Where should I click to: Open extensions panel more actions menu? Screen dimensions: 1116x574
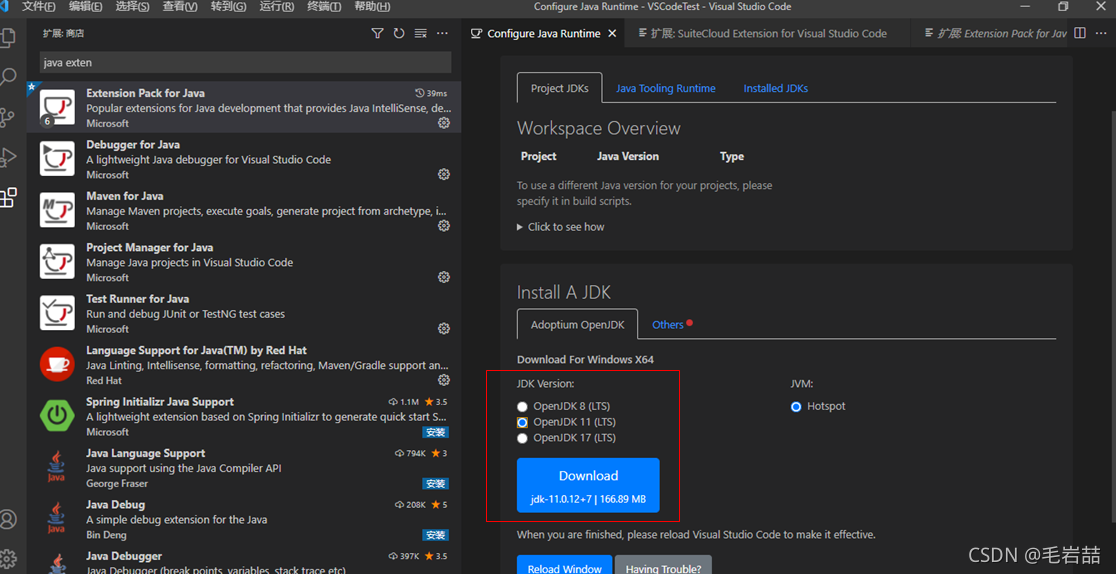tap(442, 33)
